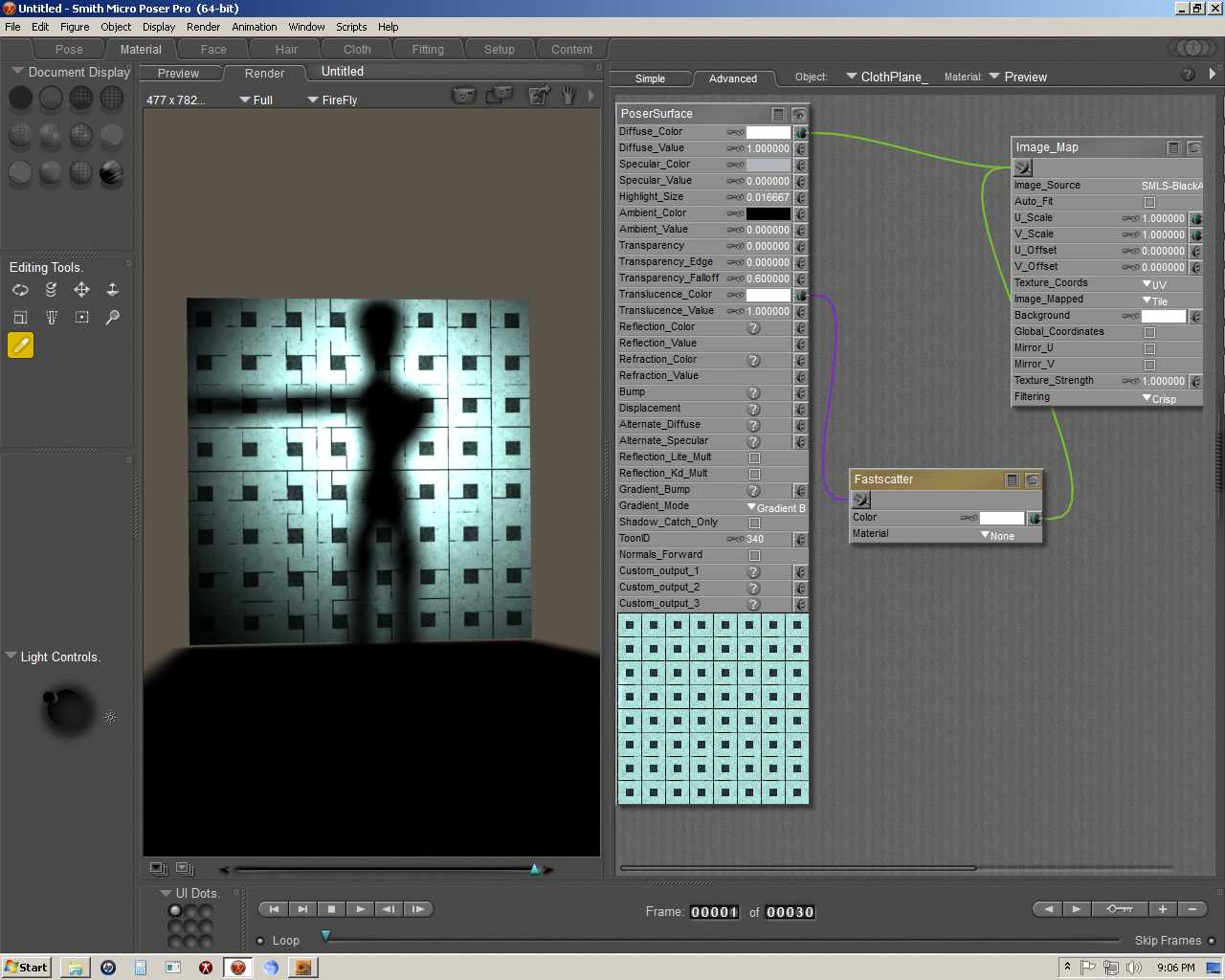Check the Shadow_Catch_Only option
Viewport: 1225px width, 980px height.
pyautogui.click(x=754, y=523)
